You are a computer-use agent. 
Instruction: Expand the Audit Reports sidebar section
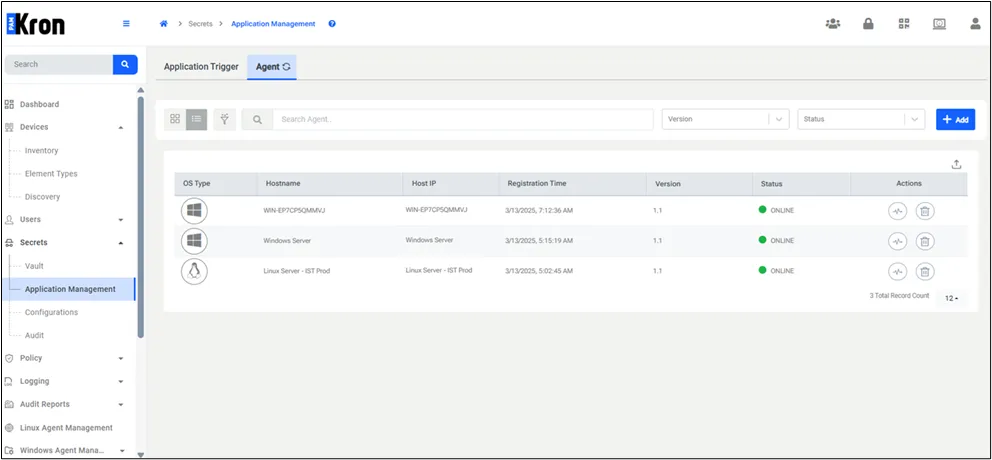pyautogui.click(x=121, y=405)
